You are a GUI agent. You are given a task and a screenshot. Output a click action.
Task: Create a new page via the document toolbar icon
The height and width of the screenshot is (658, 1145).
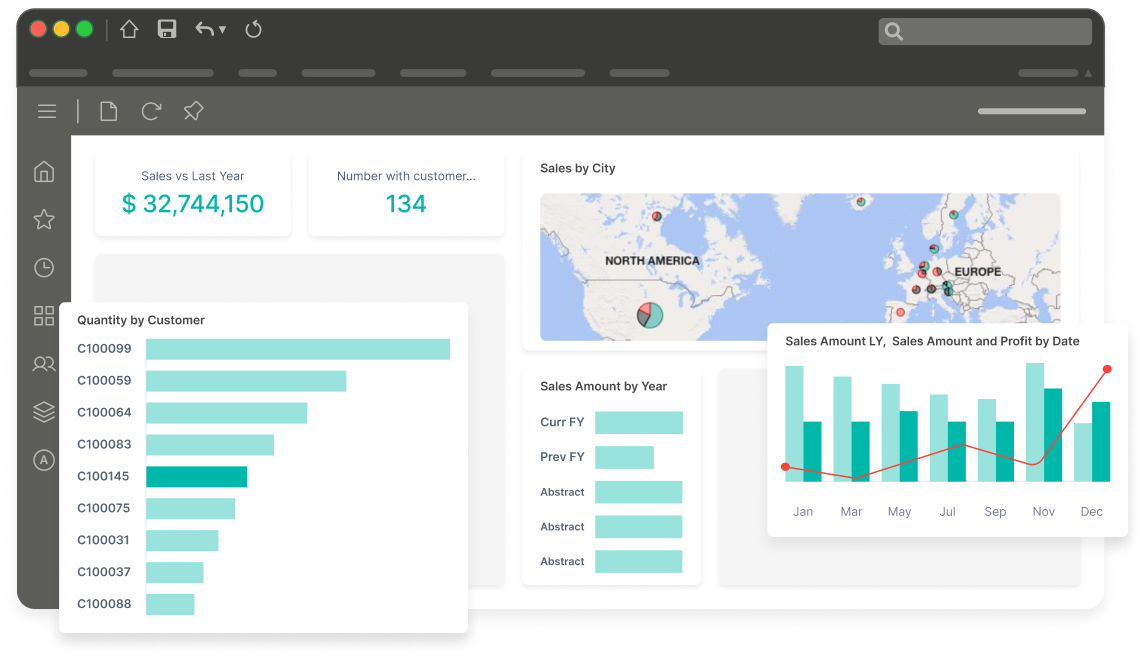tap(108, 111)
